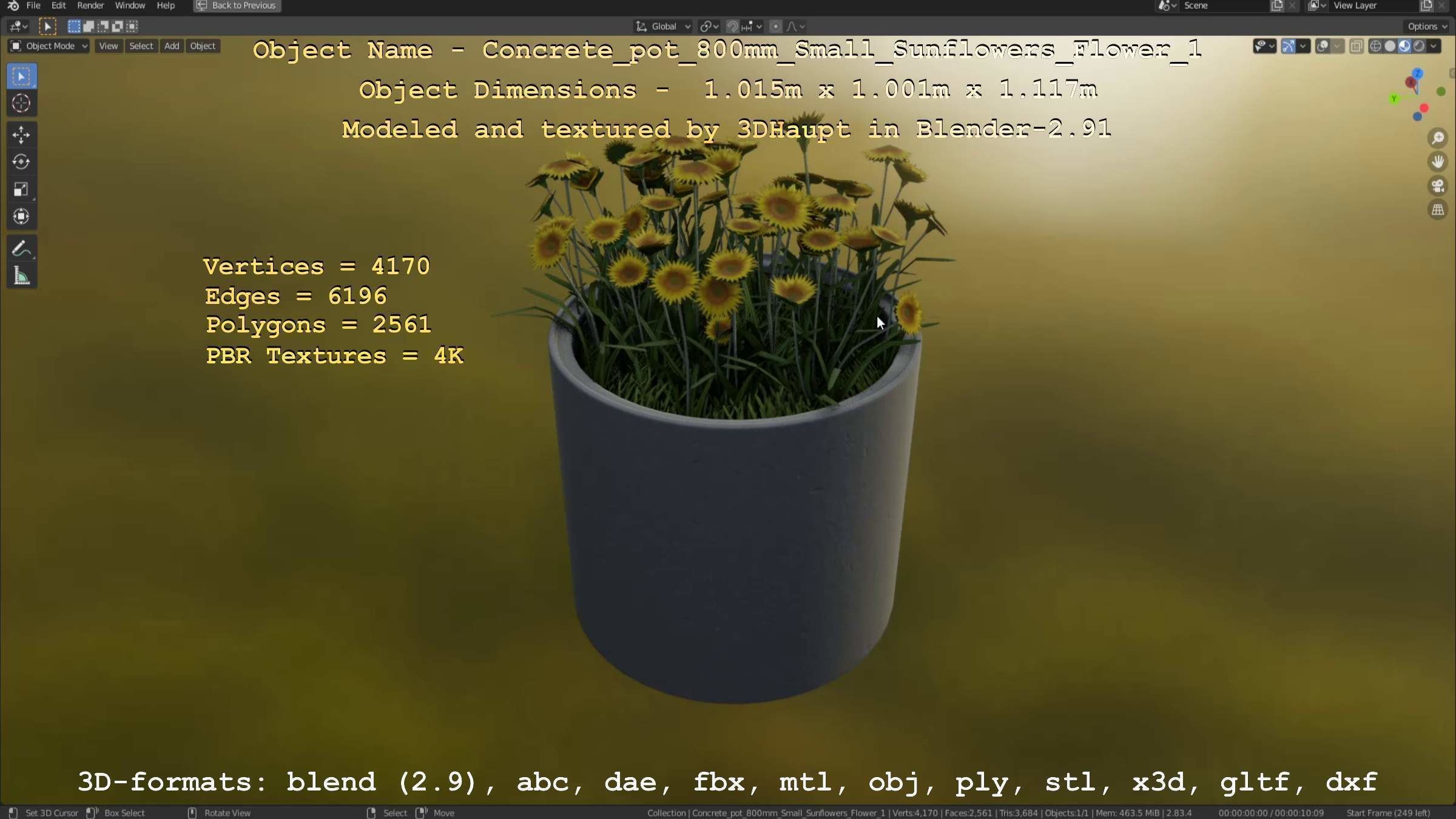Activate the Annotate pencil tool
Viewport: 1456px width, 819px height.
point(21,249)
